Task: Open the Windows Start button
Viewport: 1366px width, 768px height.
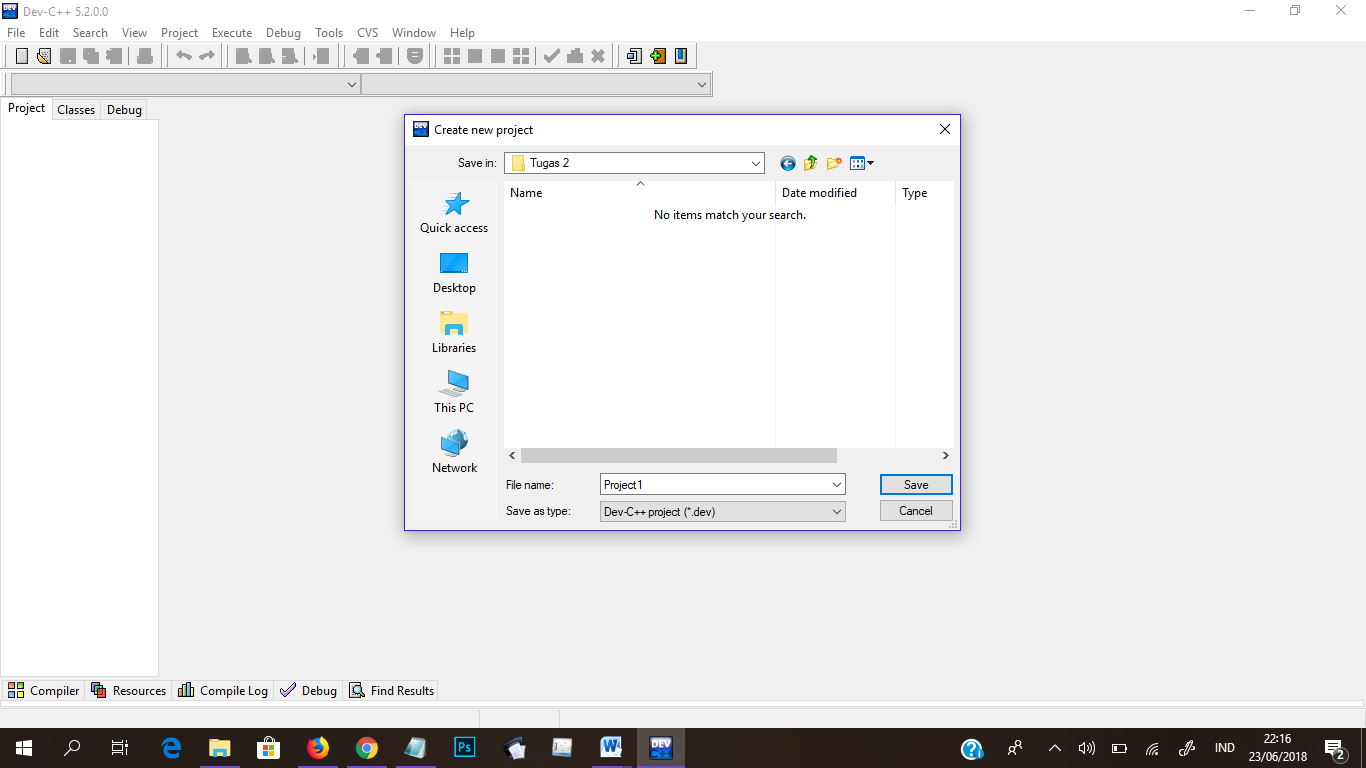Action: click(x=24, y=748)
